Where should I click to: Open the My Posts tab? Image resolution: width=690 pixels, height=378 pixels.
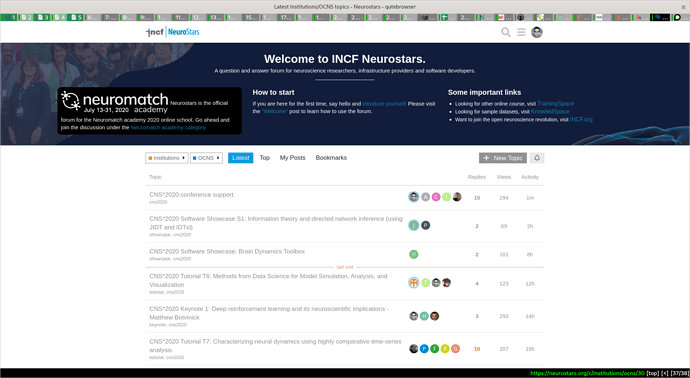293,158
